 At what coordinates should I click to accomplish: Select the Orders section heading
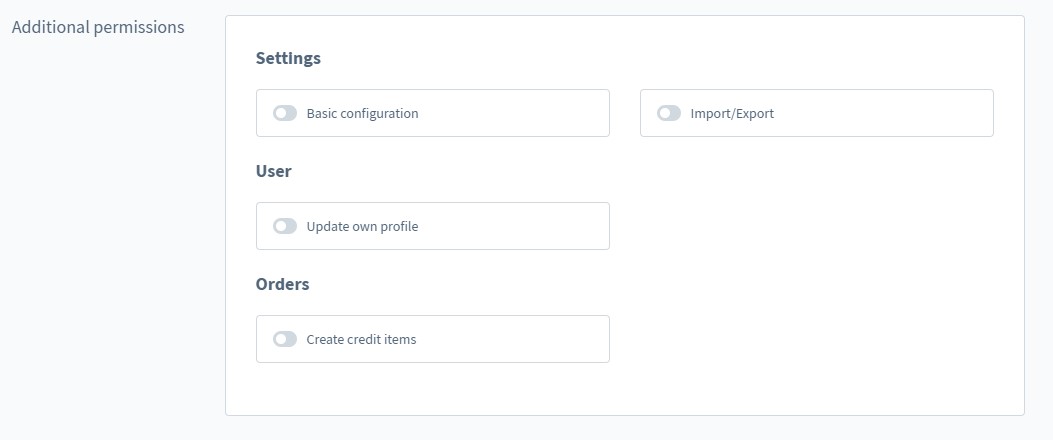coord(283,284)
